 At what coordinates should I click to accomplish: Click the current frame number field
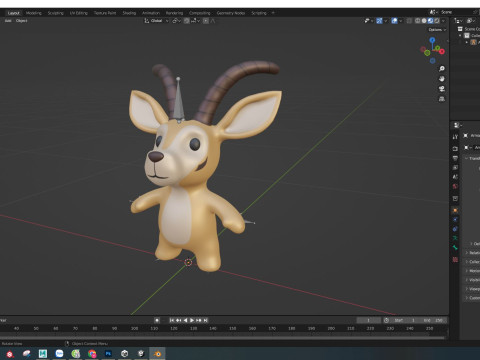(x=368, y=320)
